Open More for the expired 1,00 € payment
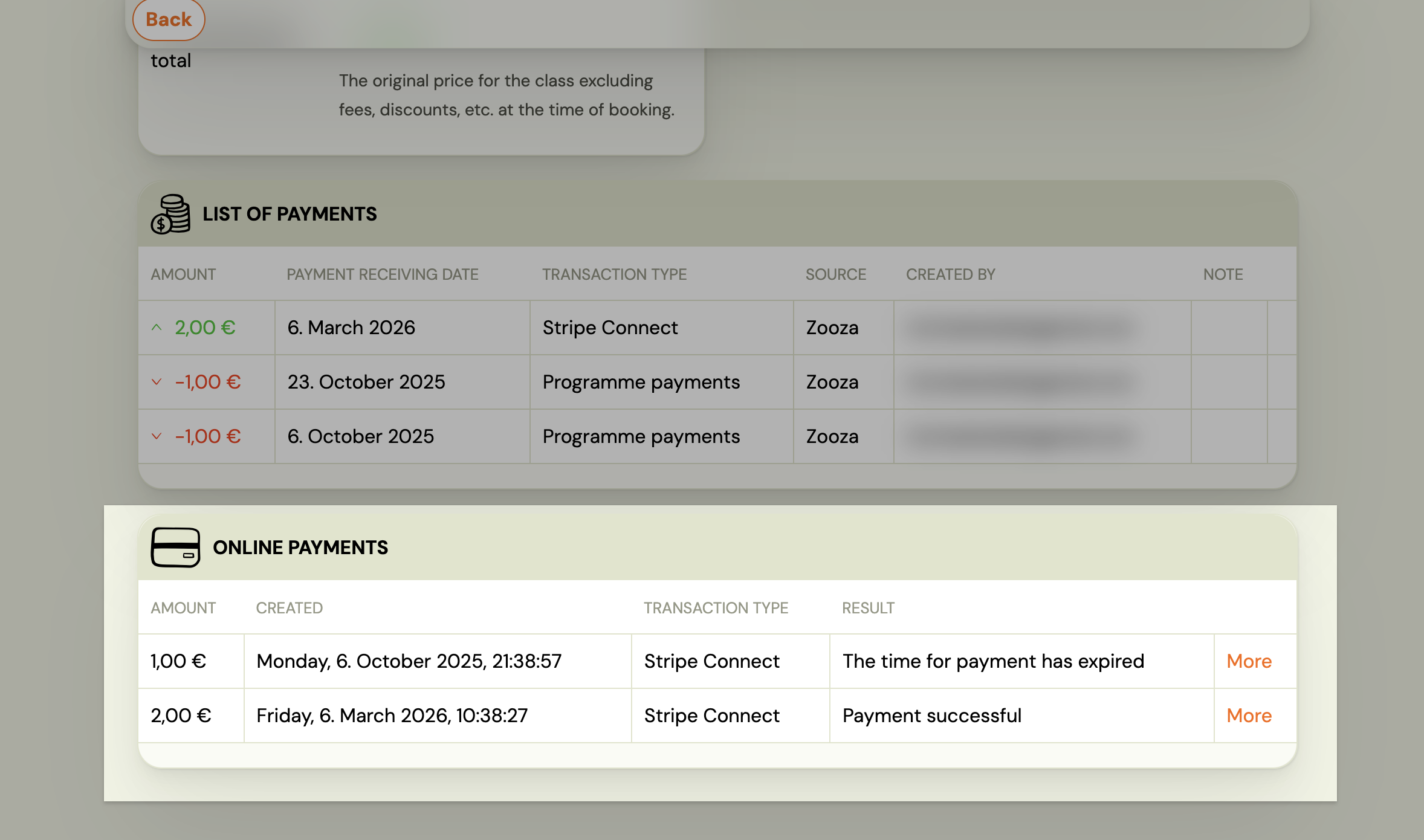The width and height of the screenshot is (1424, 840). pos(1249,661)
